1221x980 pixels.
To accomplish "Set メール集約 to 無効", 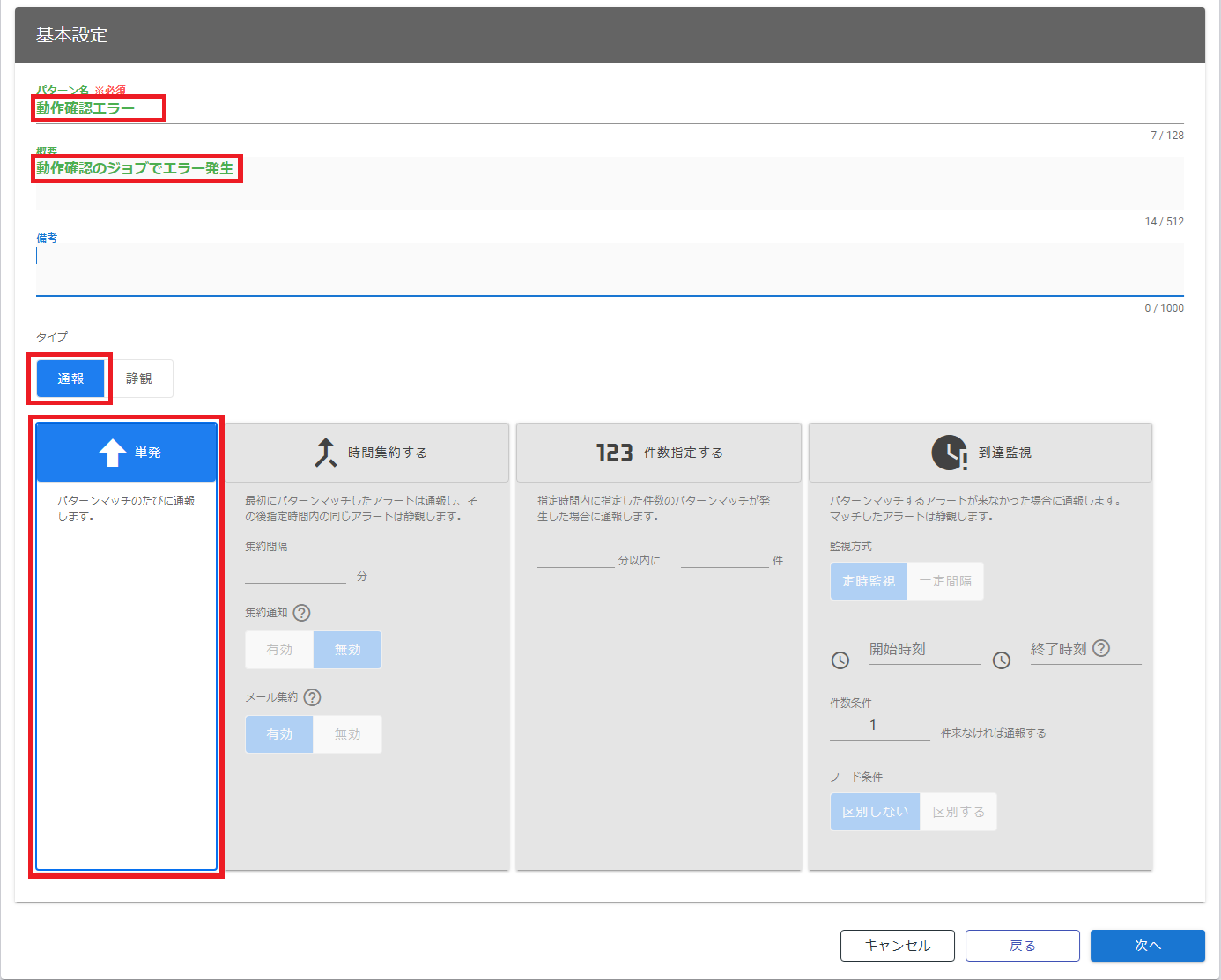I will pyautogui.click(x=348, y=734).
